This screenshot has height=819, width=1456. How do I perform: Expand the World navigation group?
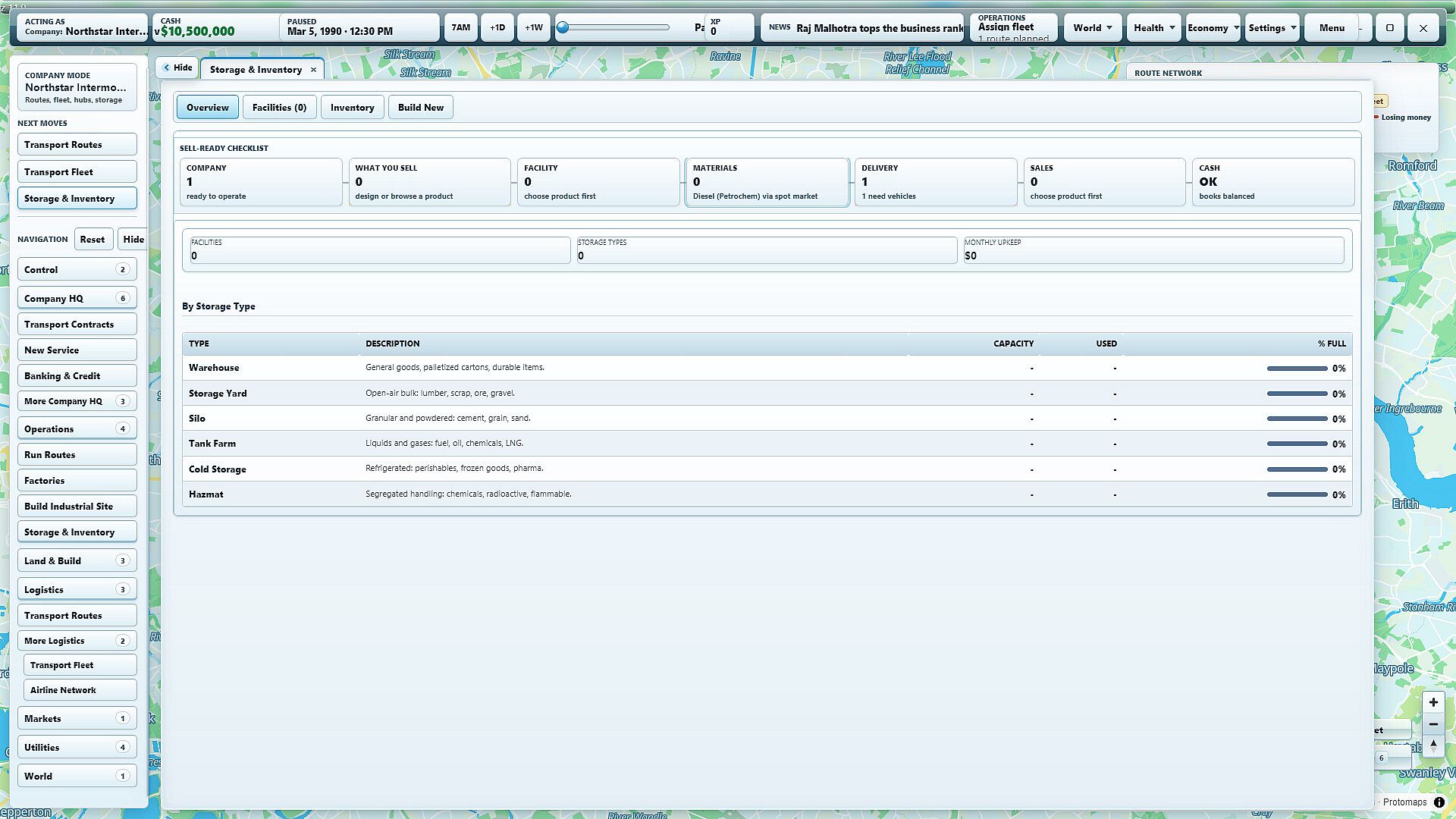[x=77, y=777]
